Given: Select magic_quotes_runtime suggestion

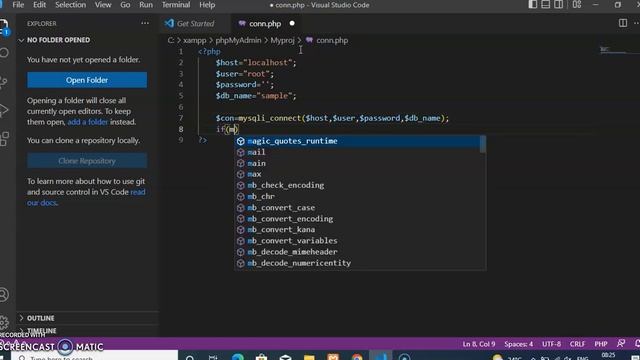Looking at the screenshot, I should 358,141.
